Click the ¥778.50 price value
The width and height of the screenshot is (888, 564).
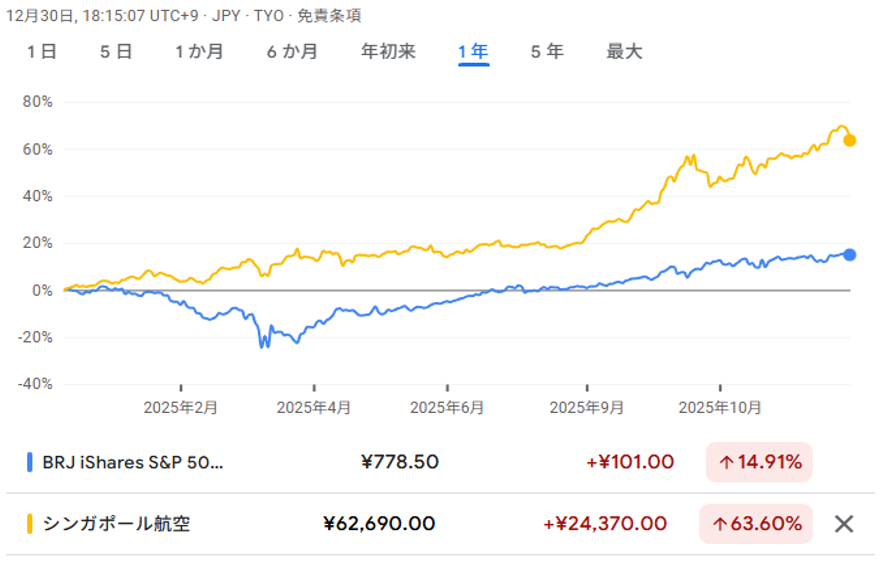coord(399,462)
